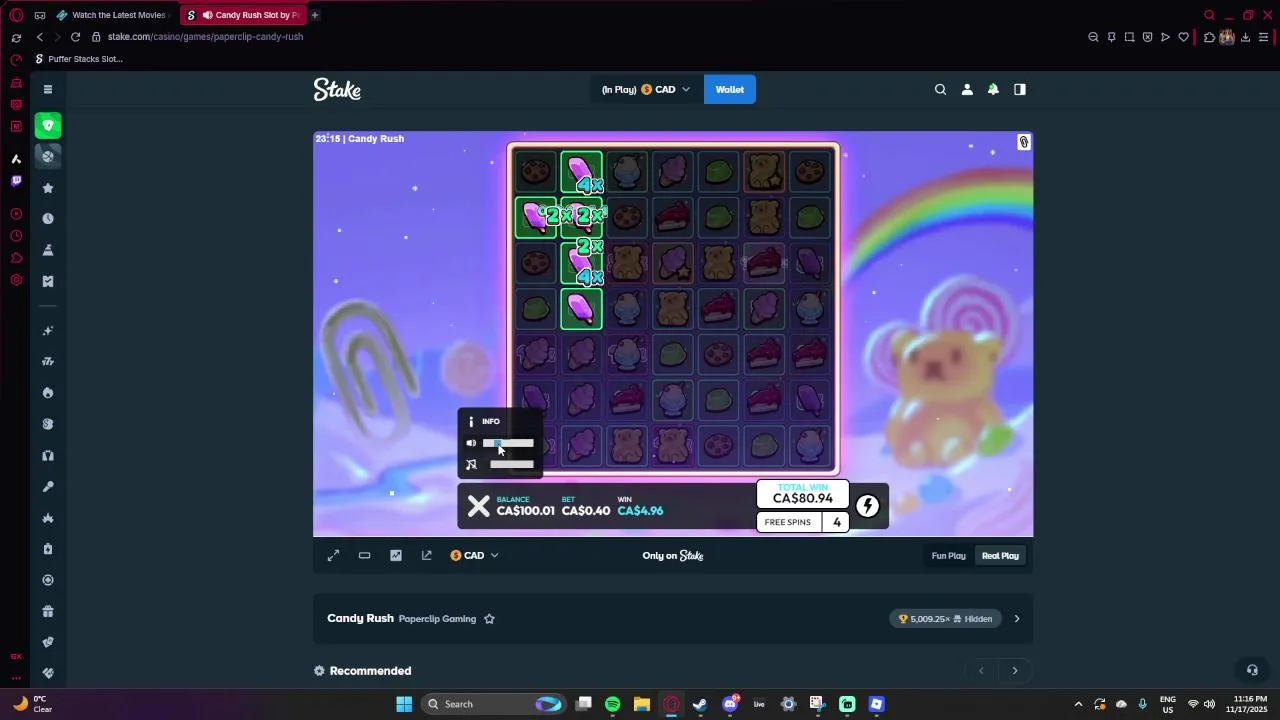Open the browser zoom-out magnifier icon

pos(1093,37)
